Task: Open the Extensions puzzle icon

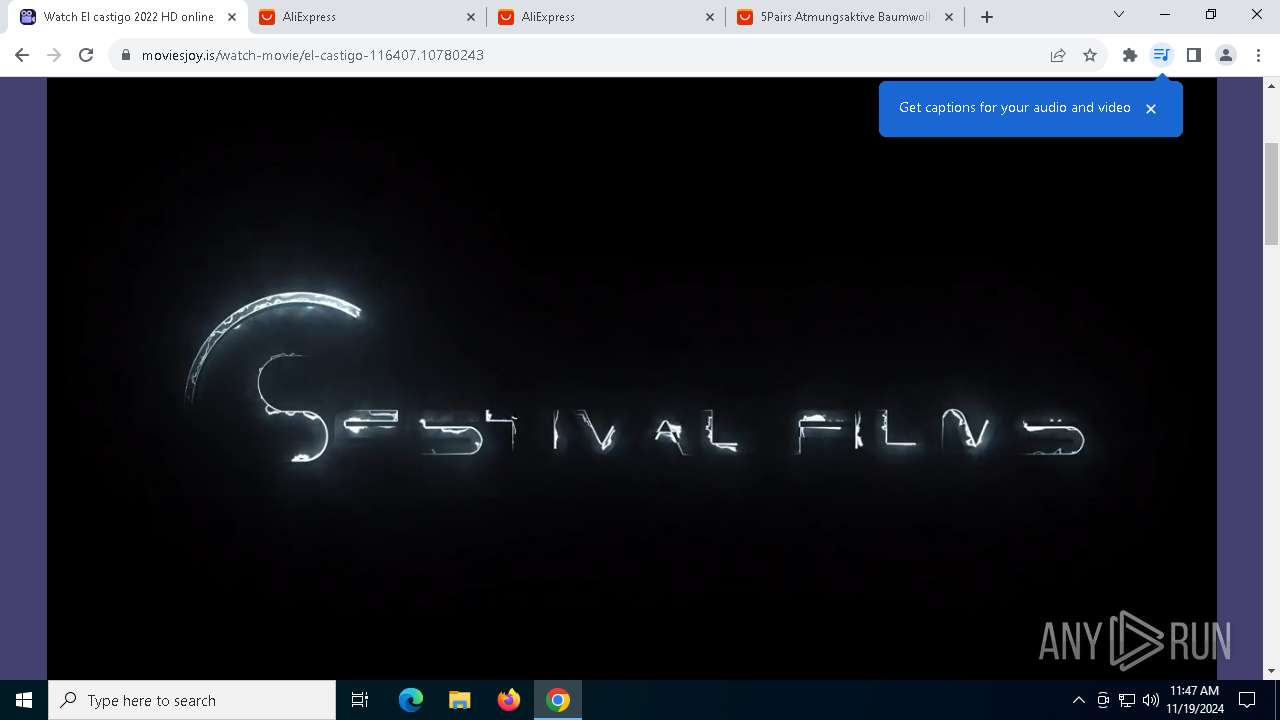Action: point(1130,55)
